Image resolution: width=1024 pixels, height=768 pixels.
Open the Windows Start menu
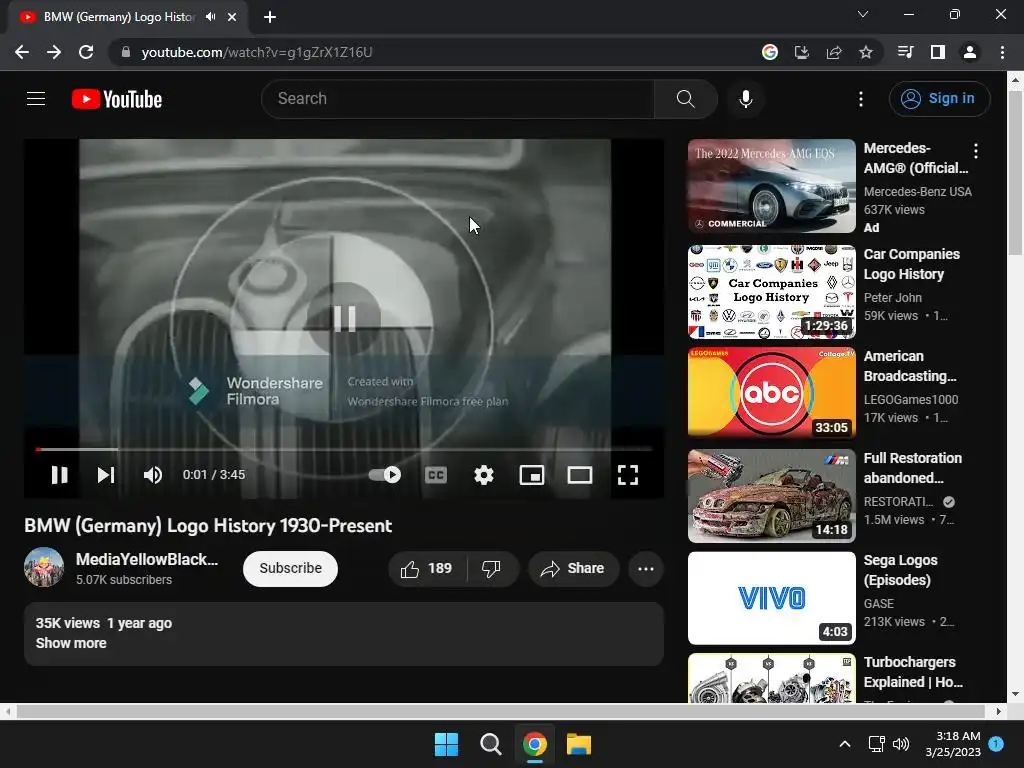(447, 744)
